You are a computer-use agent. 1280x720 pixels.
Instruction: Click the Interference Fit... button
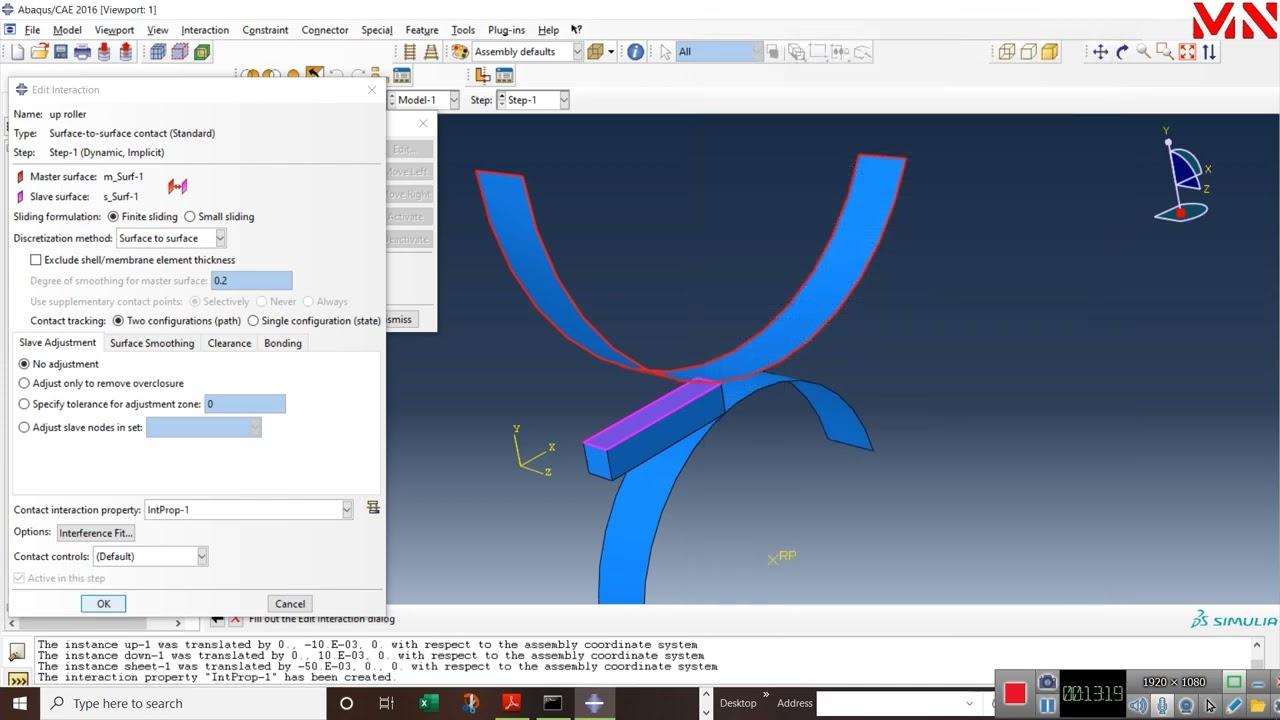[x=96, y=533]
